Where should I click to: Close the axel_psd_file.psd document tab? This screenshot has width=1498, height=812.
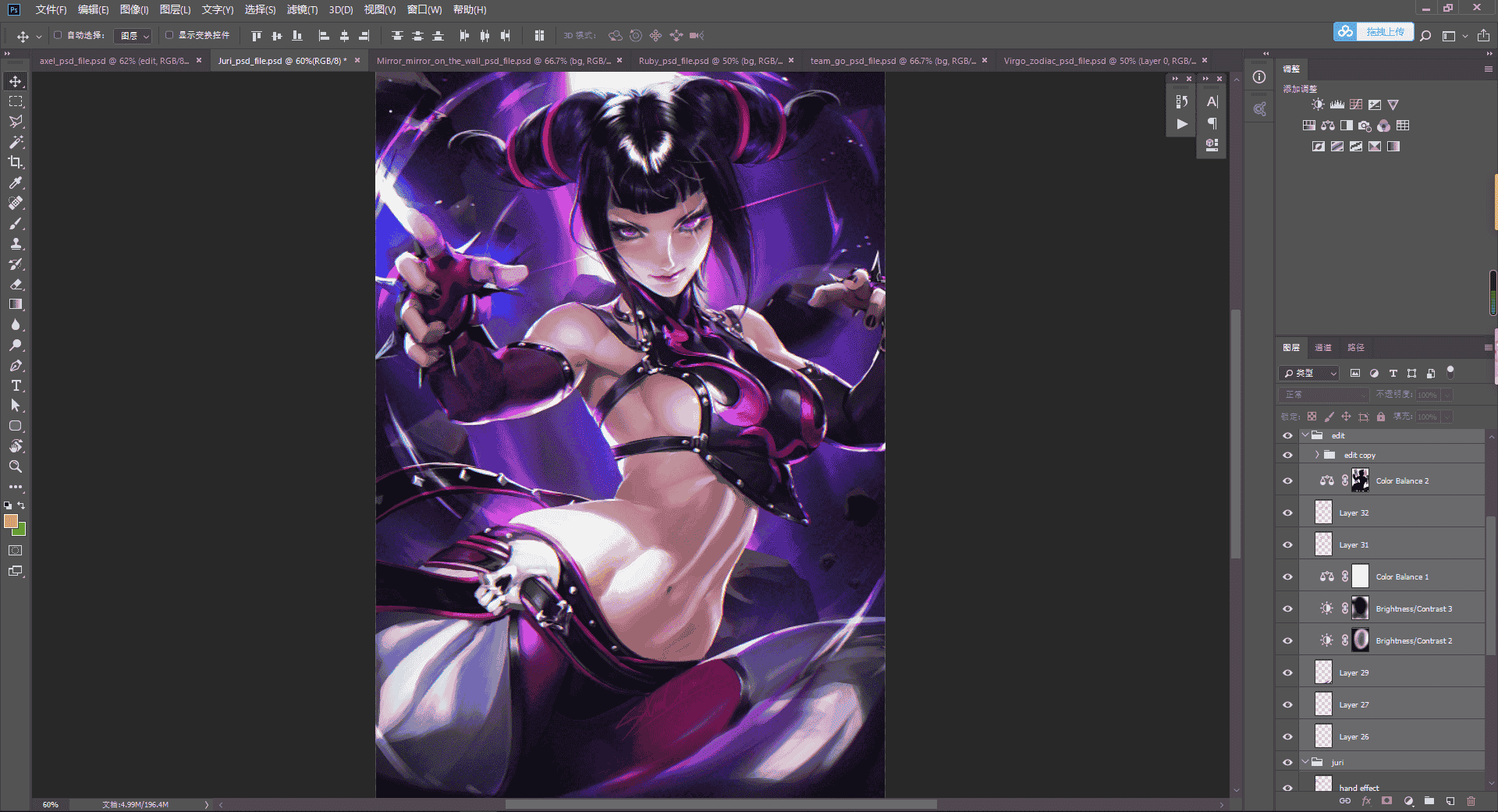click(199, 60)
